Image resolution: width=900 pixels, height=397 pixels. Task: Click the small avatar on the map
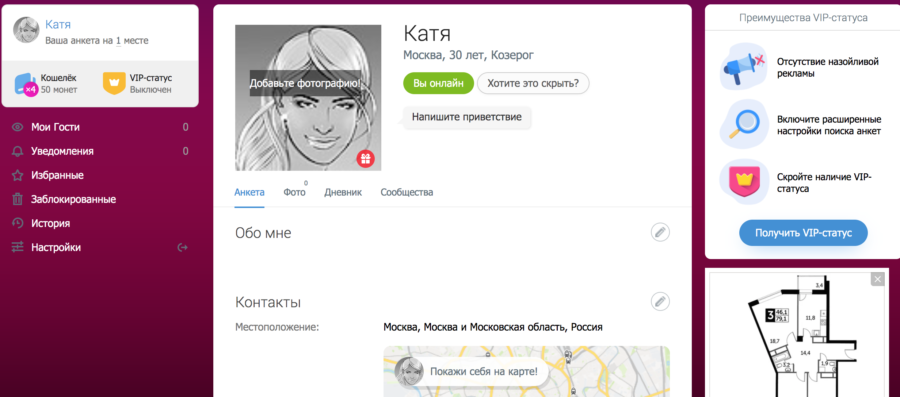[x=409, y=371]
